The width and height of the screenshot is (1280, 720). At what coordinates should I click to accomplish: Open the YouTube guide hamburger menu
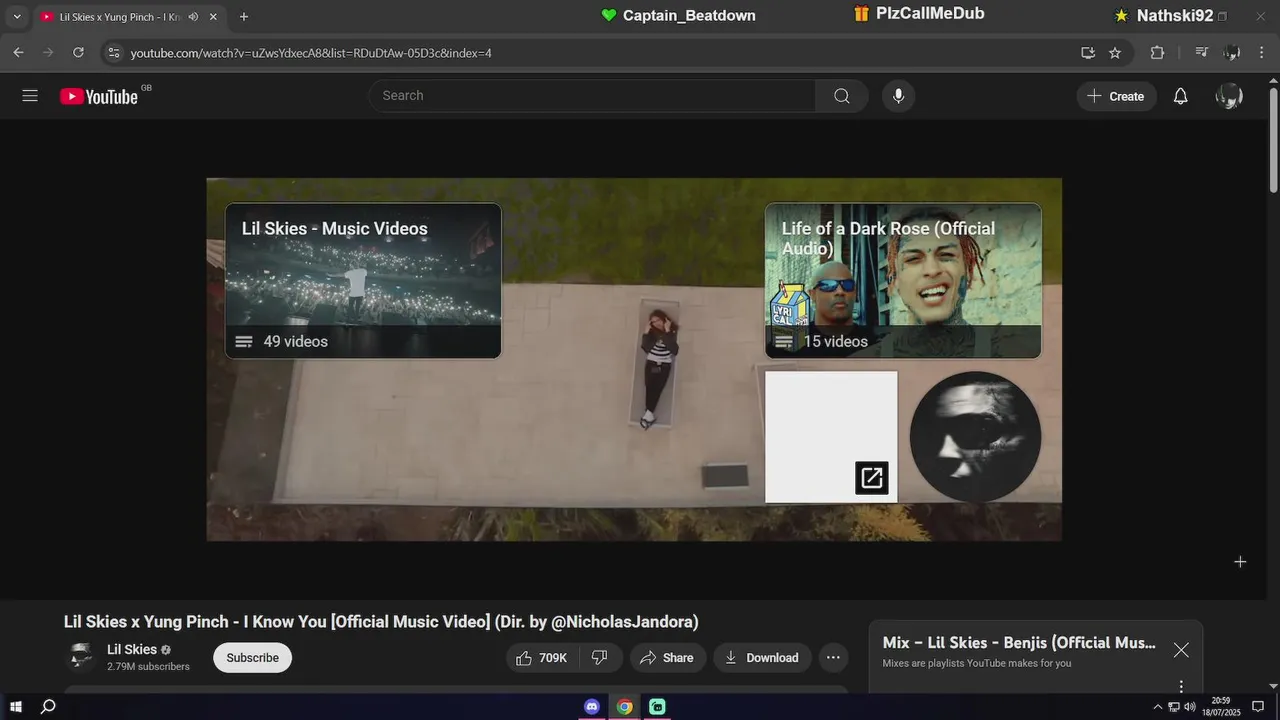tap(30, 96)
